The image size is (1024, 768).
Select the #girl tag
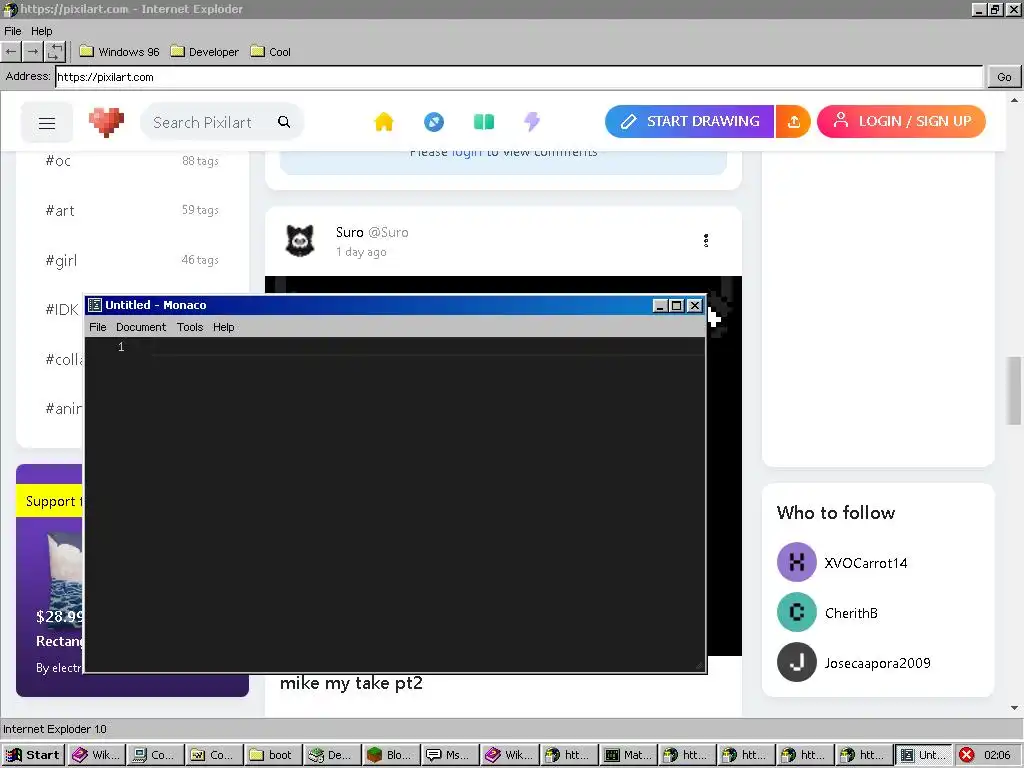click(61, 261)
